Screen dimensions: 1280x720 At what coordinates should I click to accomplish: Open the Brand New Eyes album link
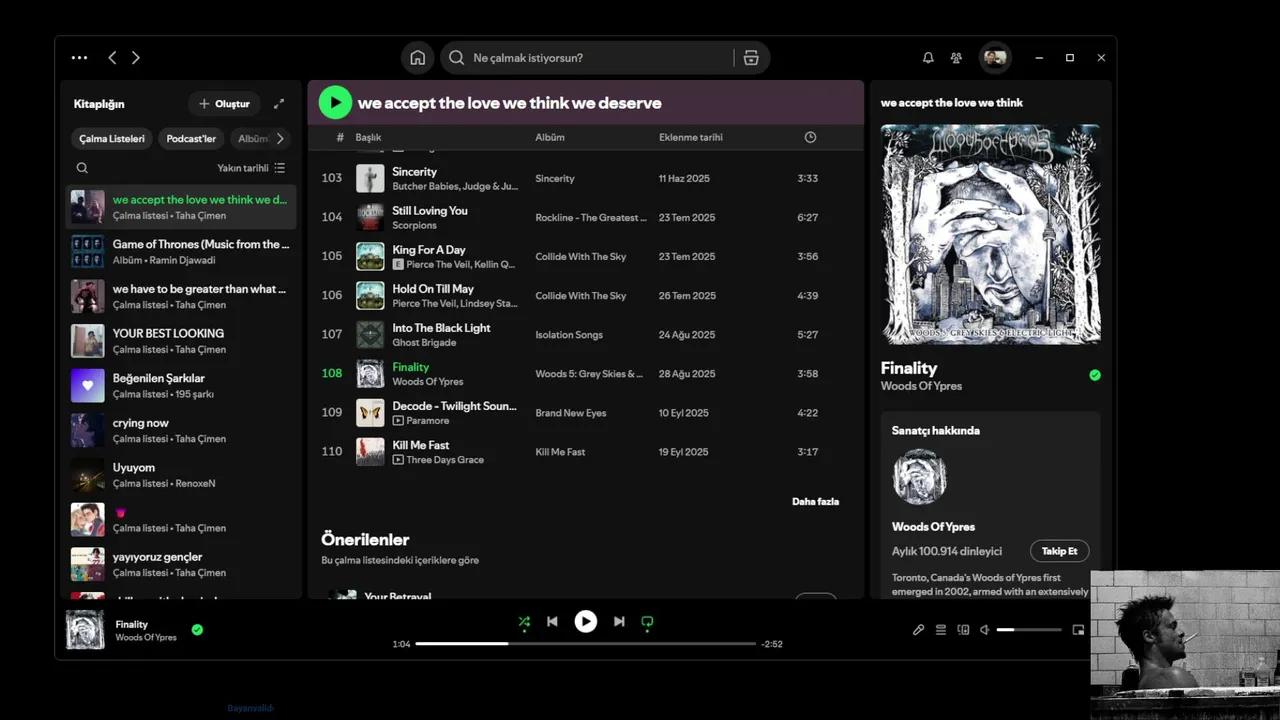coord(572,413)
